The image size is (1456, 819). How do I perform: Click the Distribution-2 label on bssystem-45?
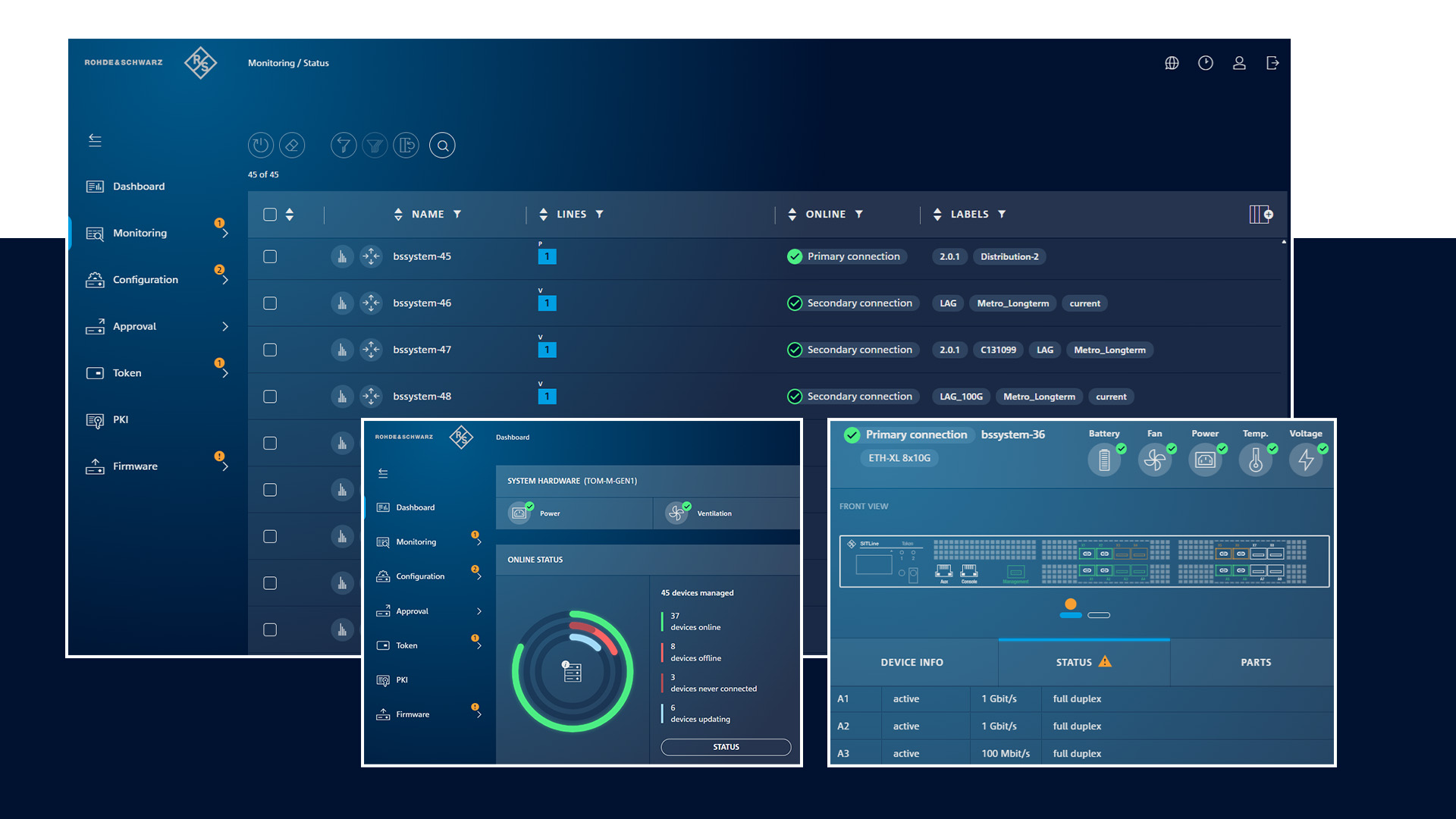(x=1009, y=256)
